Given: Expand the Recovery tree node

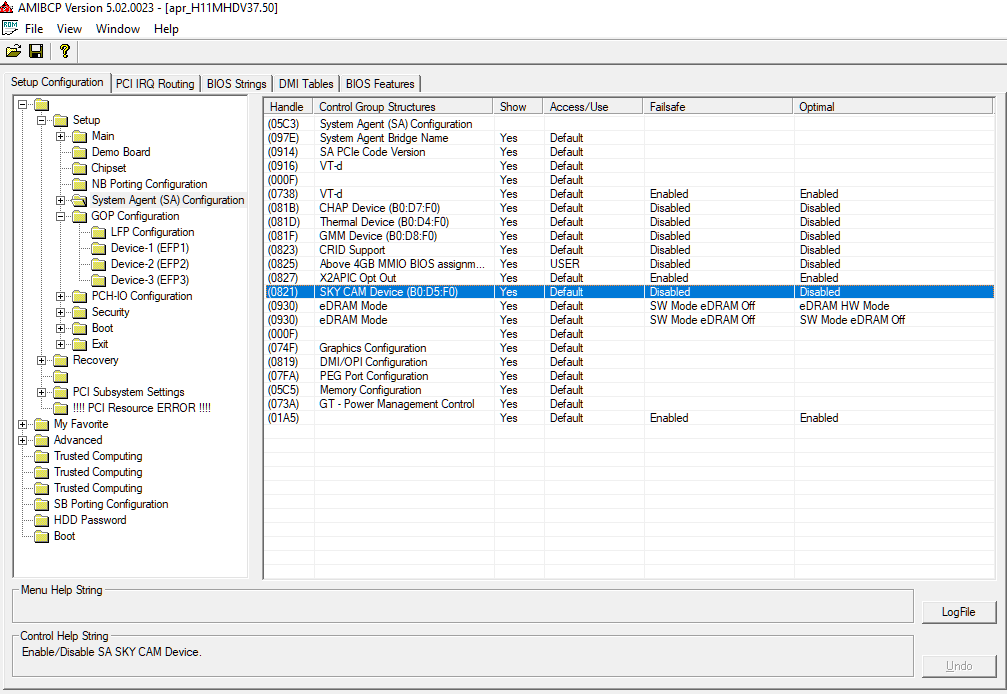Looking at the screenshot, I should coord(42,361).
